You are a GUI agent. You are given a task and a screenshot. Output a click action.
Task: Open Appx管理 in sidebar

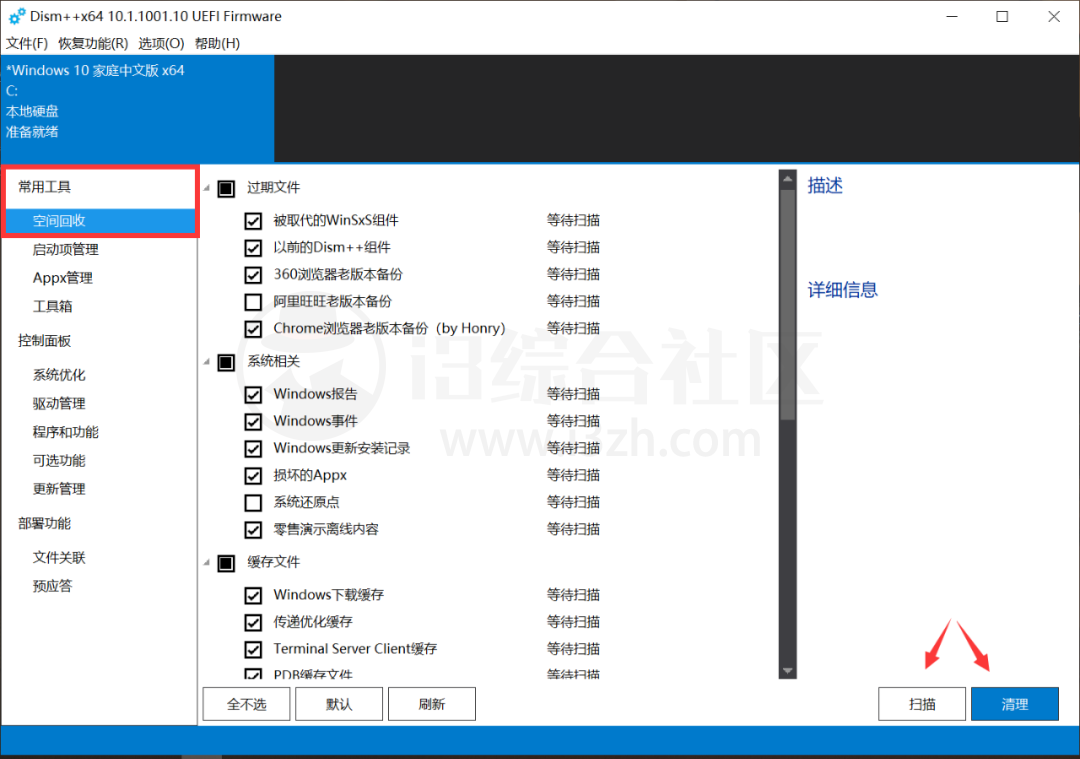[x=63, y=278]
